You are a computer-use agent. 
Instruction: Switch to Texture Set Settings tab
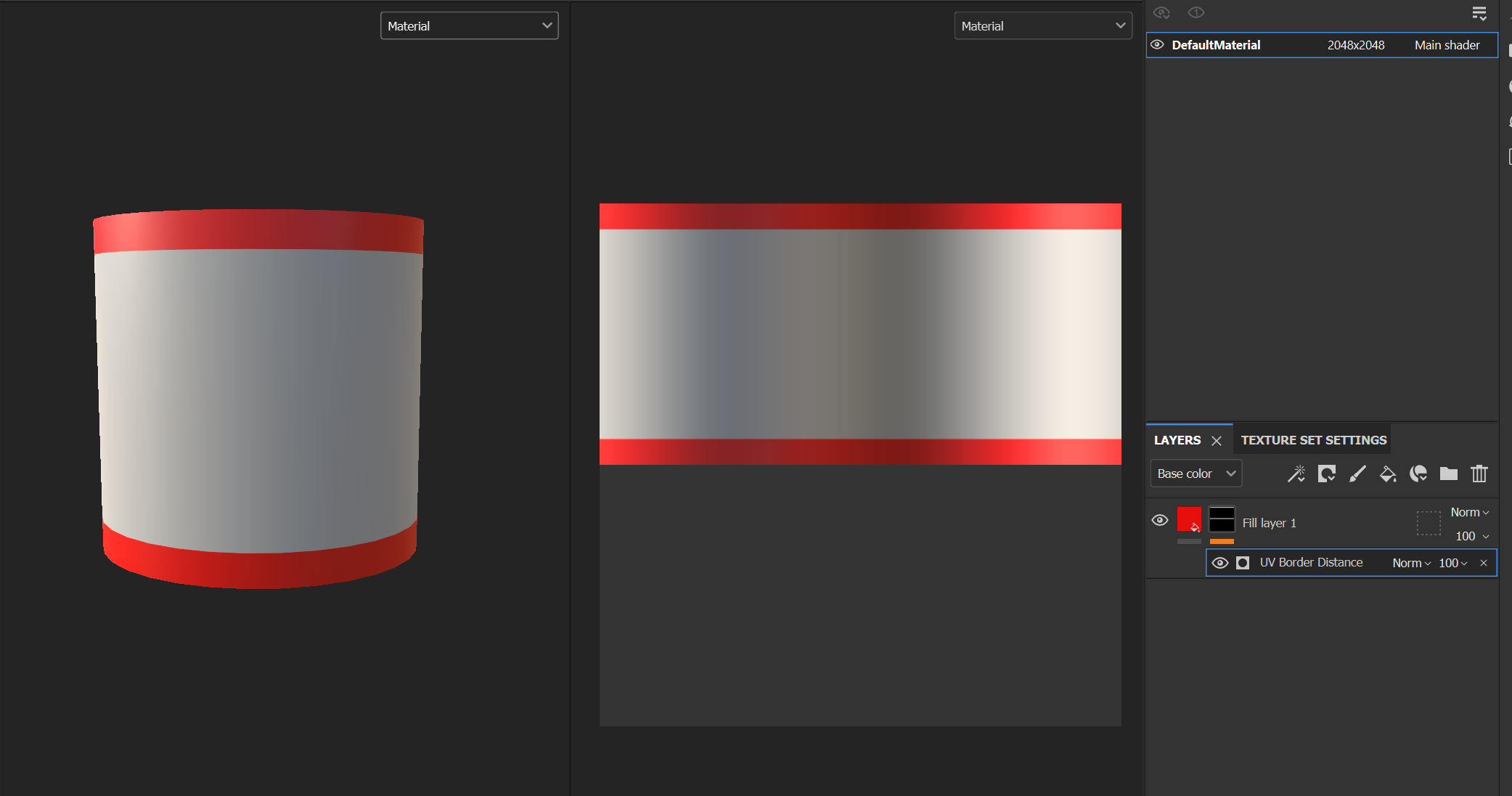click(1313, 440)
